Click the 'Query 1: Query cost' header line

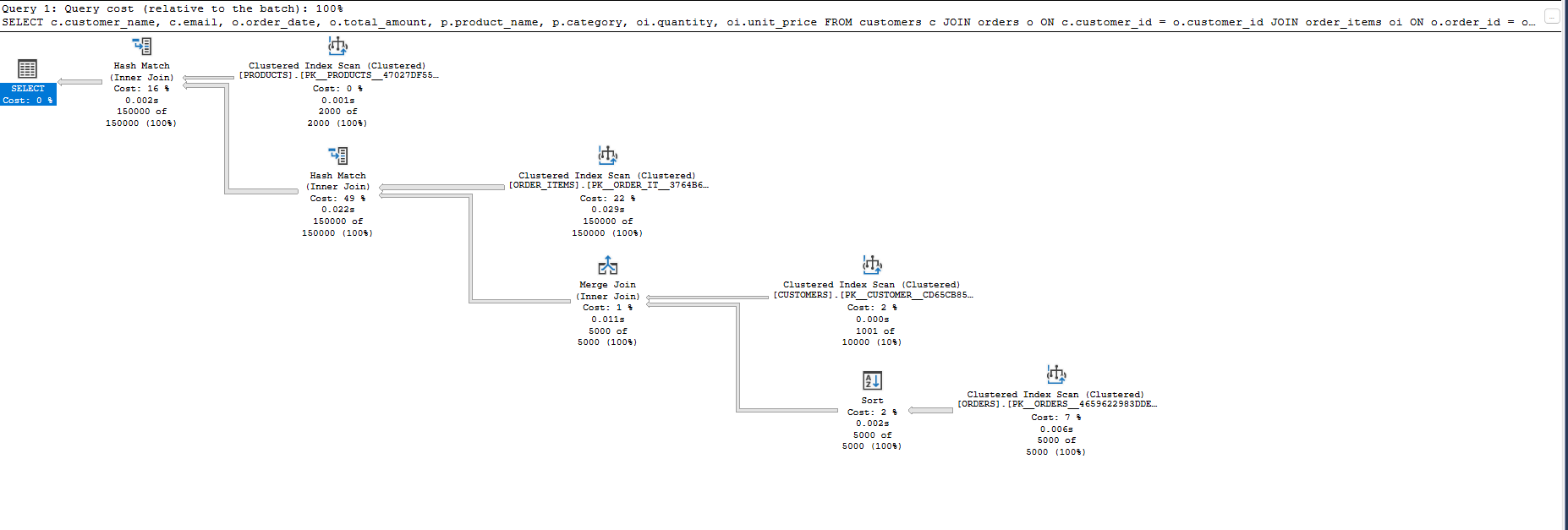173,8
